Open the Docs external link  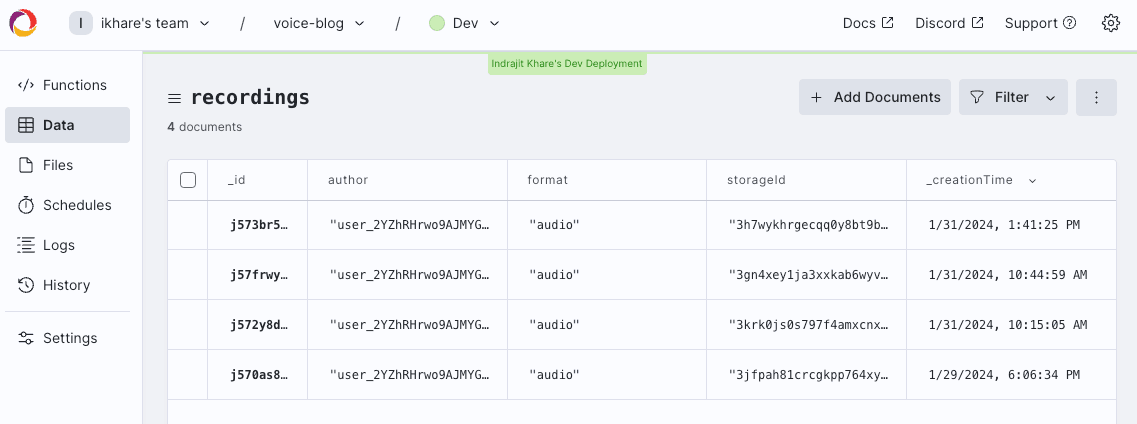[868, 23]
